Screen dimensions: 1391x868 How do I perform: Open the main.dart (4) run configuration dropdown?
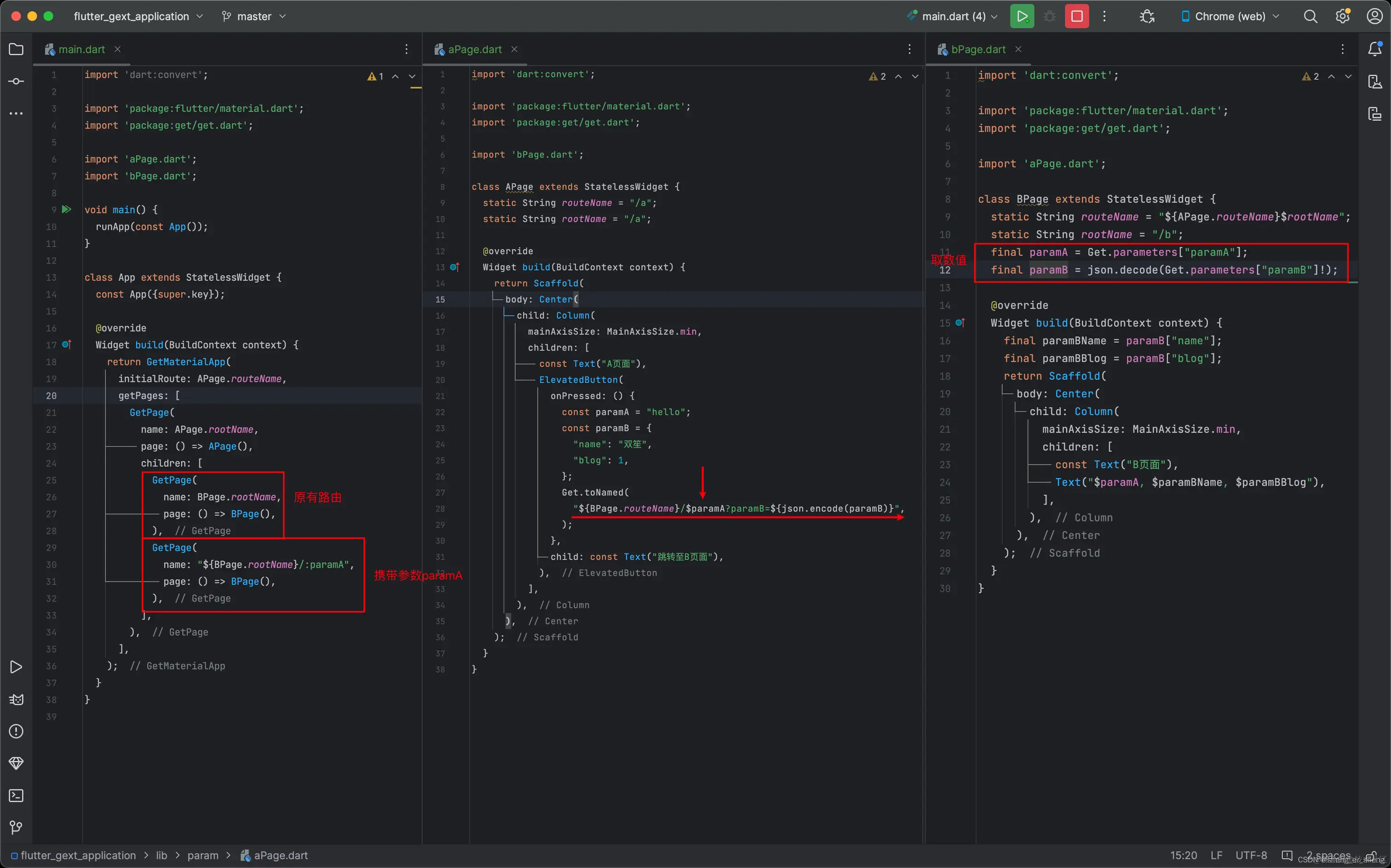pos(954,16)
